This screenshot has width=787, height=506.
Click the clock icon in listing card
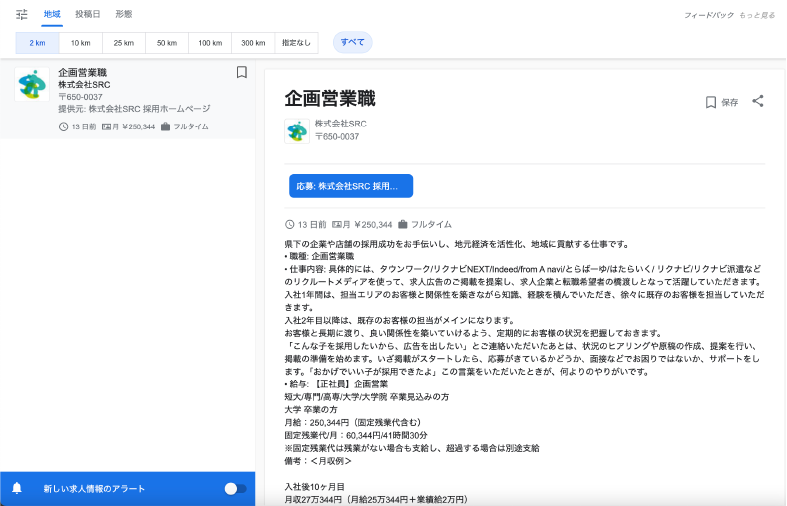point(63,127)
